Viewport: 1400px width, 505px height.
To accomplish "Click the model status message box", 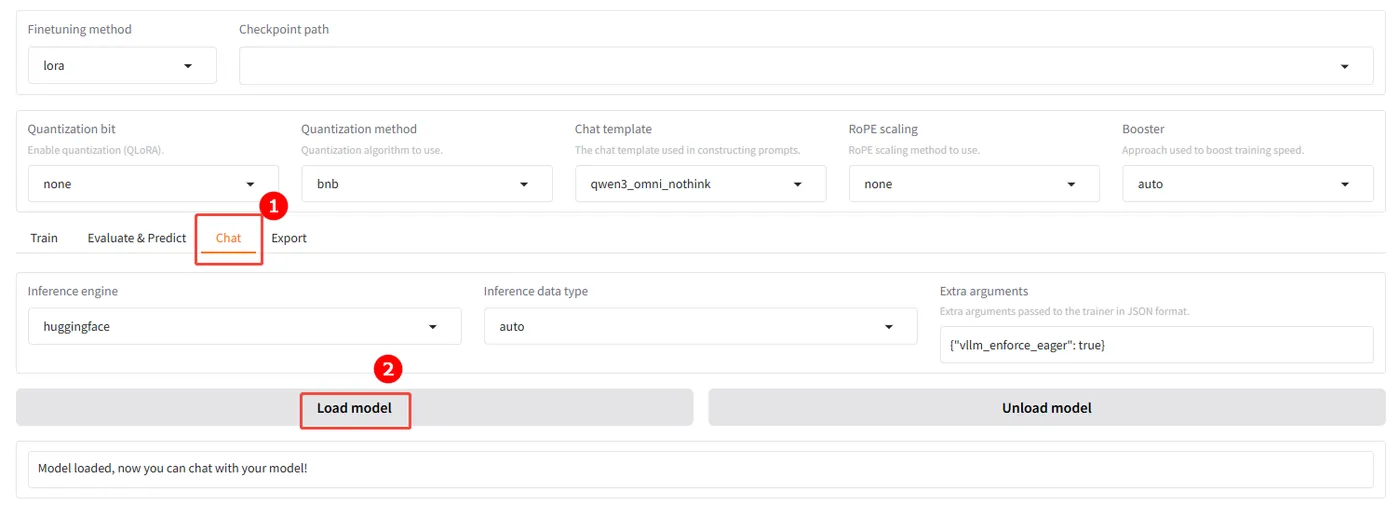I will point(700,468).
